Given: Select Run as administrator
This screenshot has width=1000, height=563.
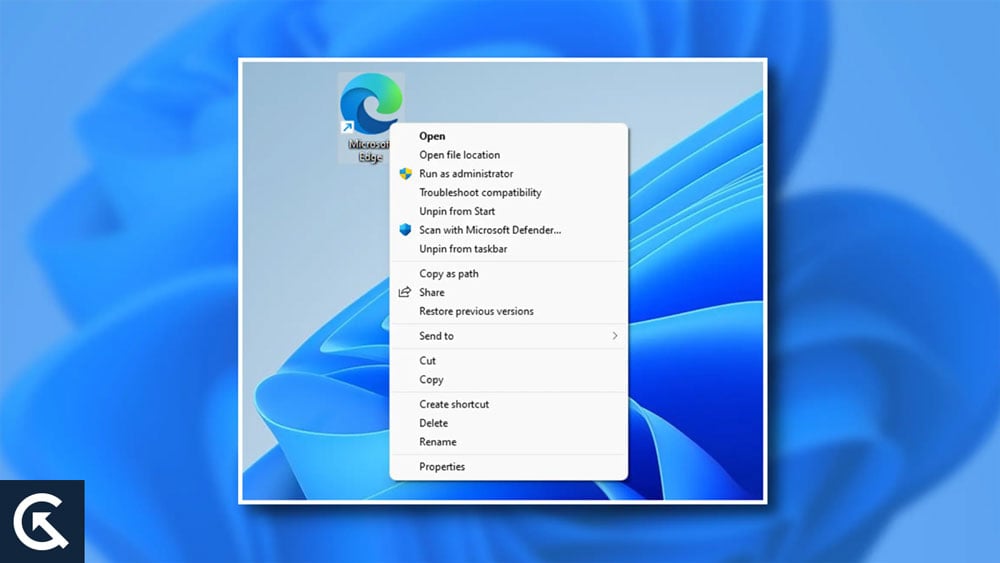Looking at the screenshot, I should pos(466,174).
